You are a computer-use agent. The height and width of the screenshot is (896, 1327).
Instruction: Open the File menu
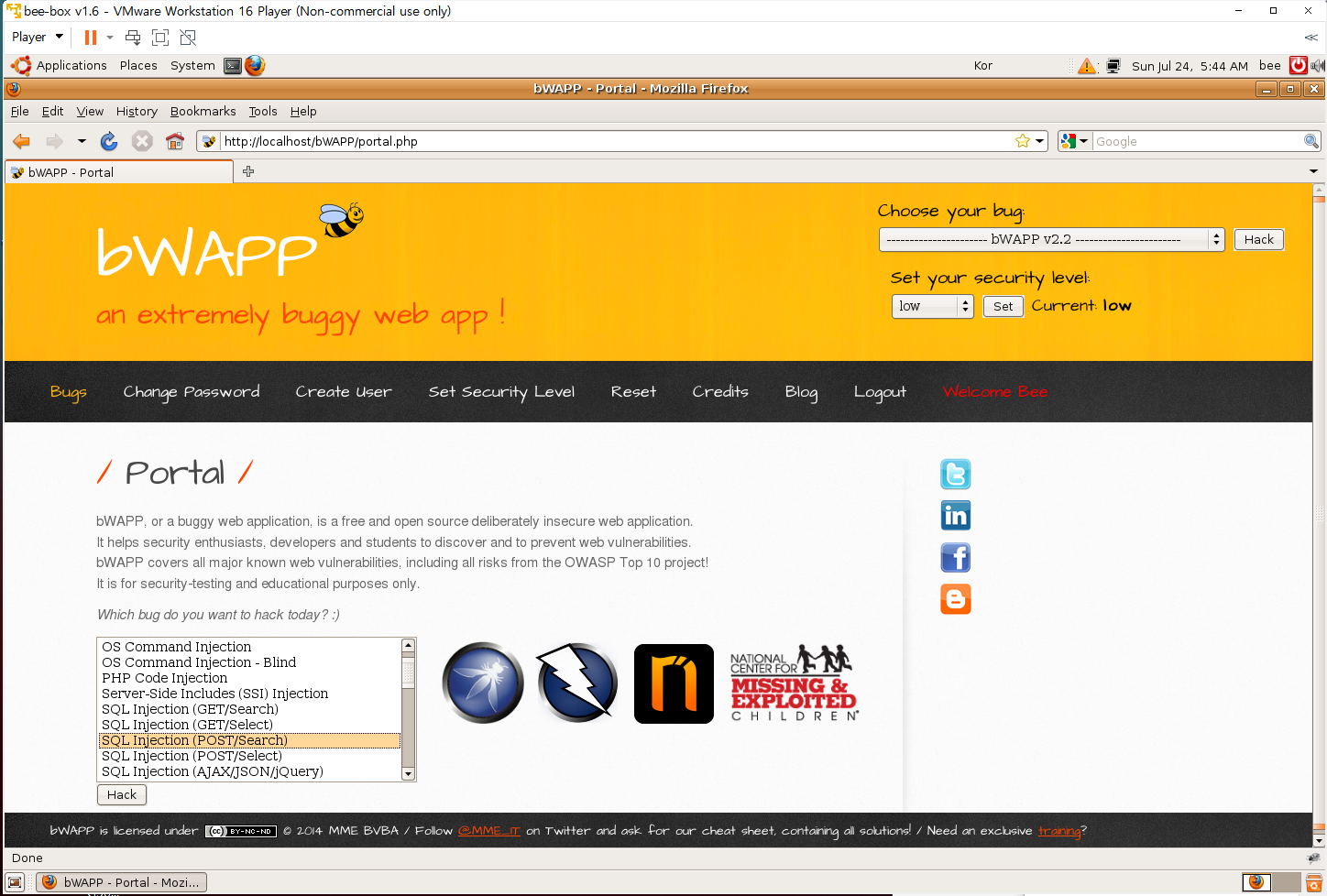click(20, 111)
